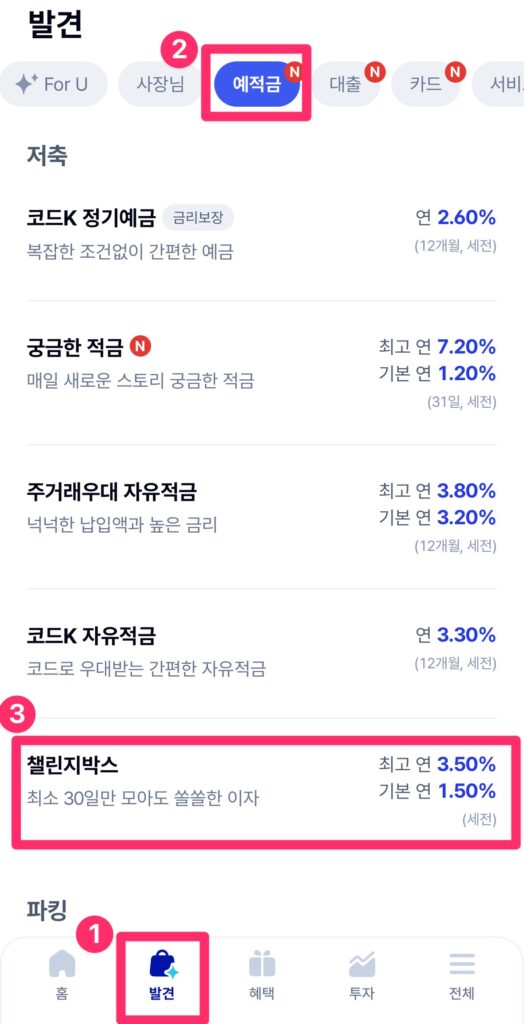Select the For U tab

click(52, 84)
